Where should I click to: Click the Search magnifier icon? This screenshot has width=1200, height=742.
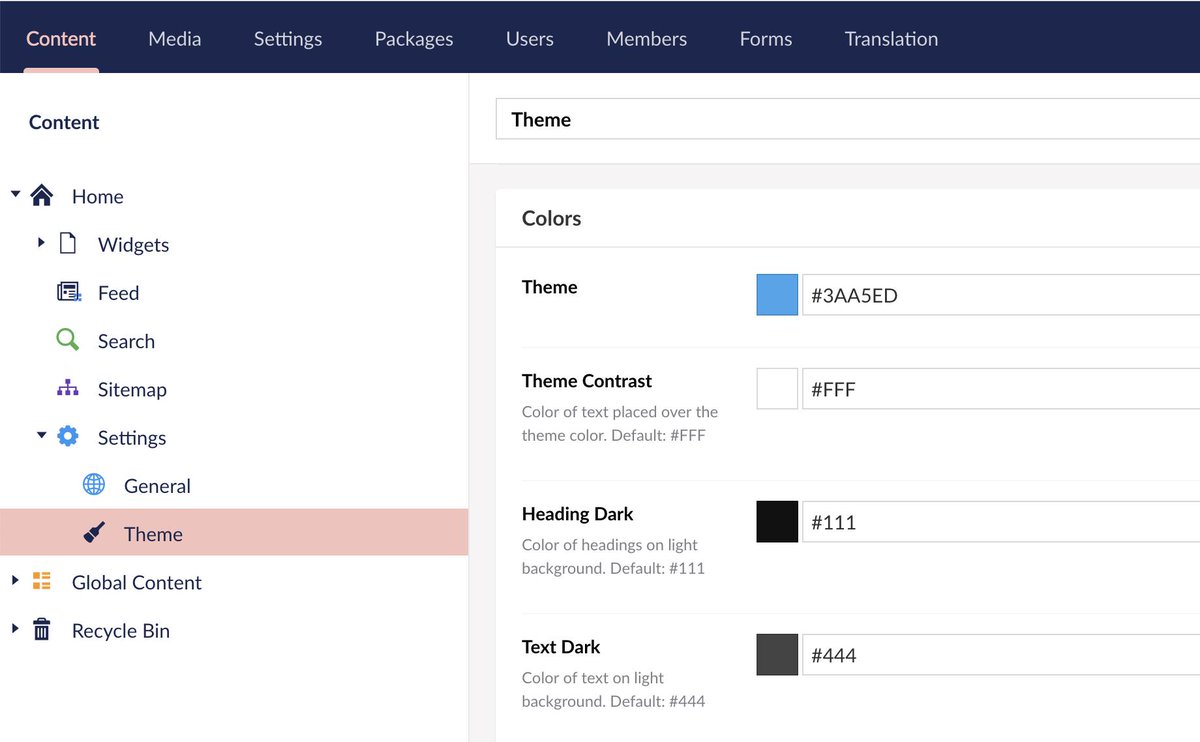tap(67, 340)
